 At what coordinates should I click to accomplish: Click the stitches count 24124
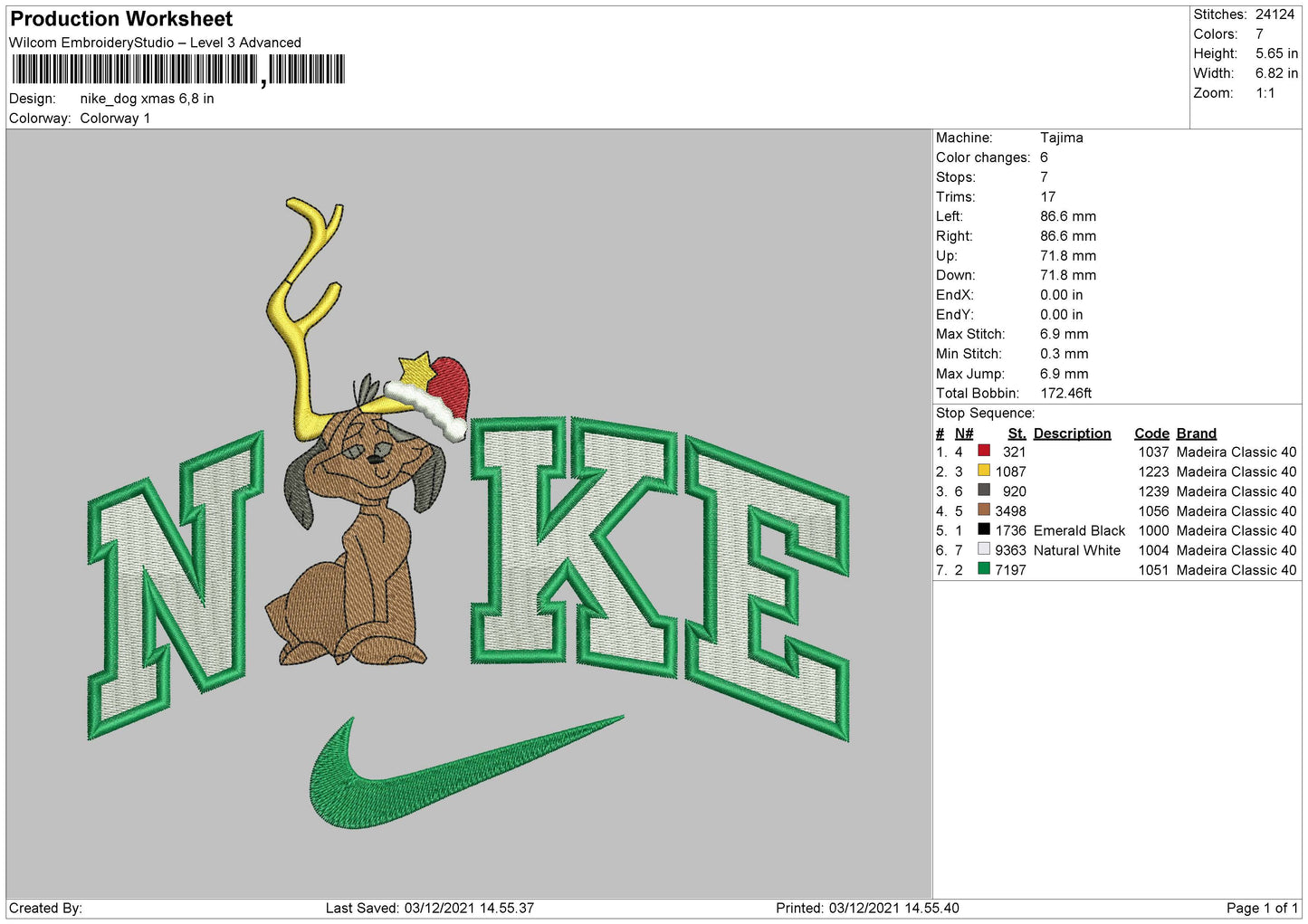pos(1275,14)
